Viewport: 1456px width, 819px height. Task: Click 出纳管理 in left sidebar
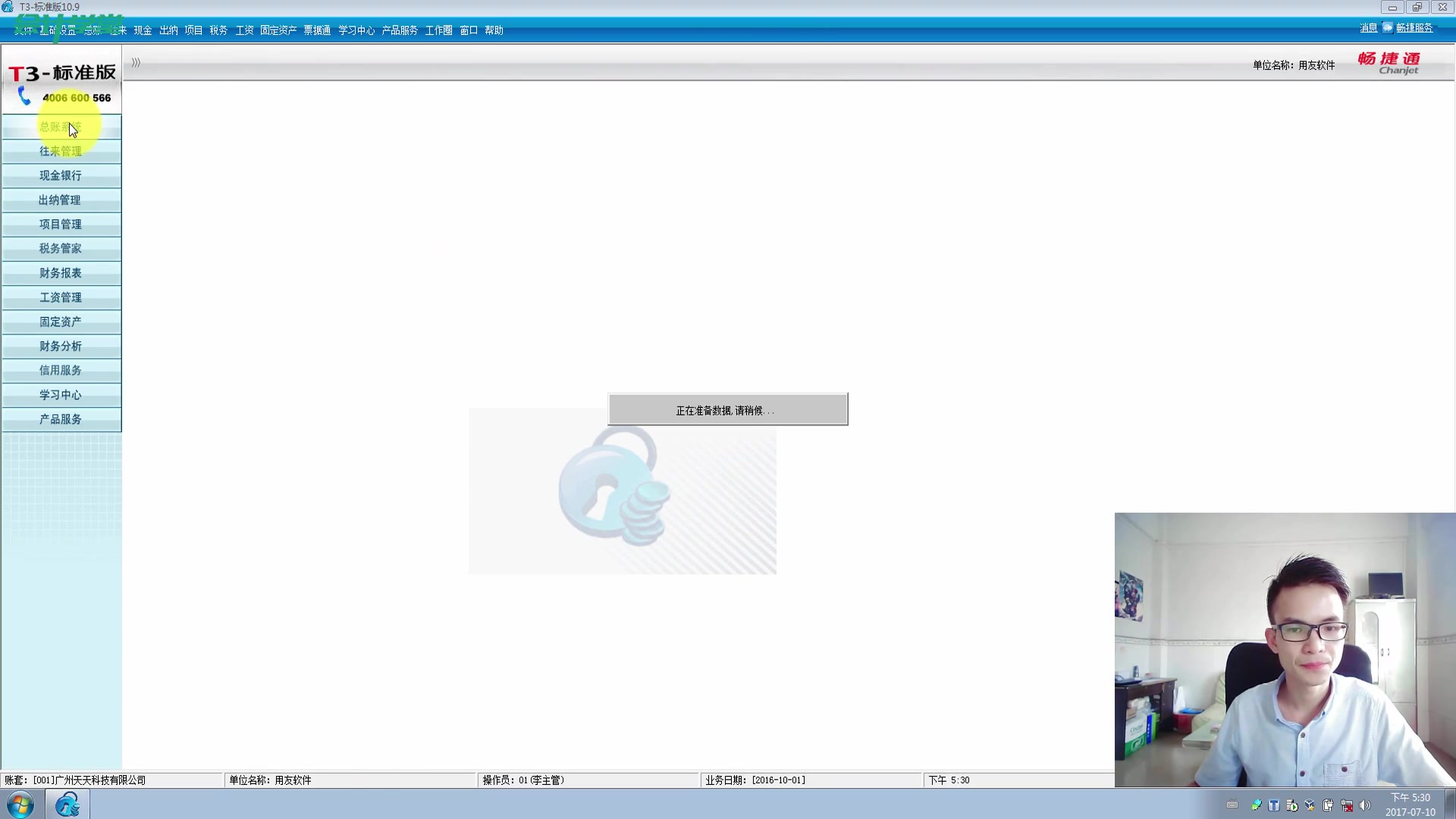click(60, 199)
